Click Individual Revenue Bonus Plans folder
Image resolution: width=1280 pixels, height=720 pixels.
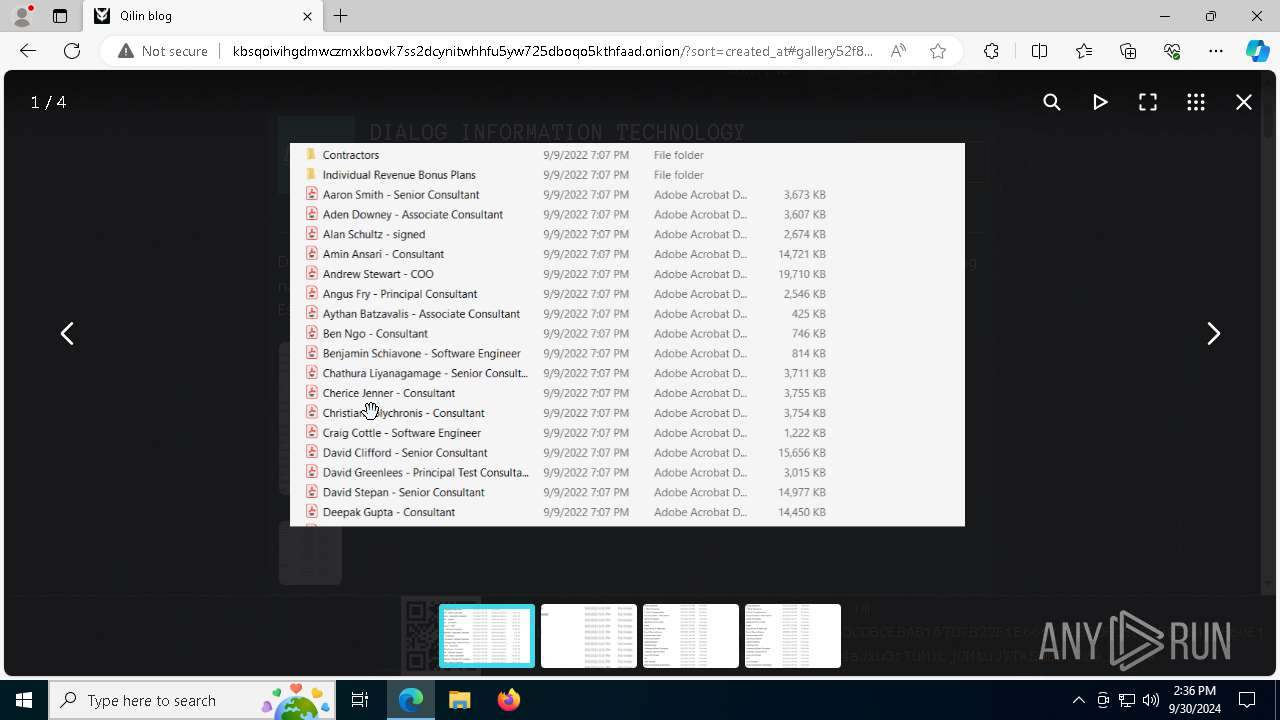click(627, 175)
